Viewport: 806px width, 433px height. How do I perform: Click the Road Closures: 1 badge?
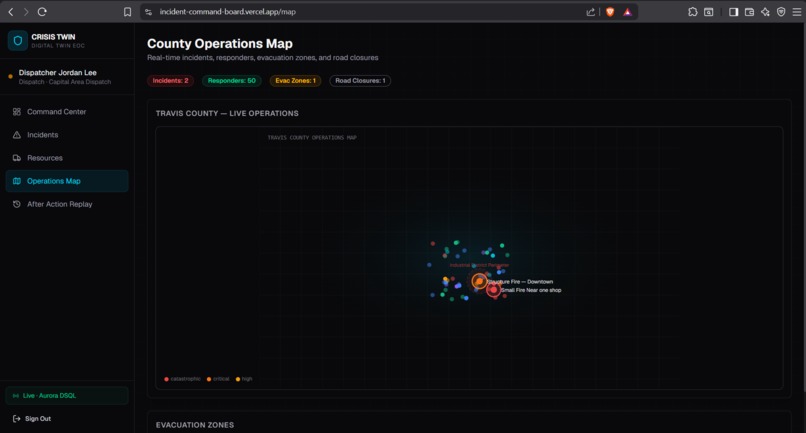tap(360, 81)
